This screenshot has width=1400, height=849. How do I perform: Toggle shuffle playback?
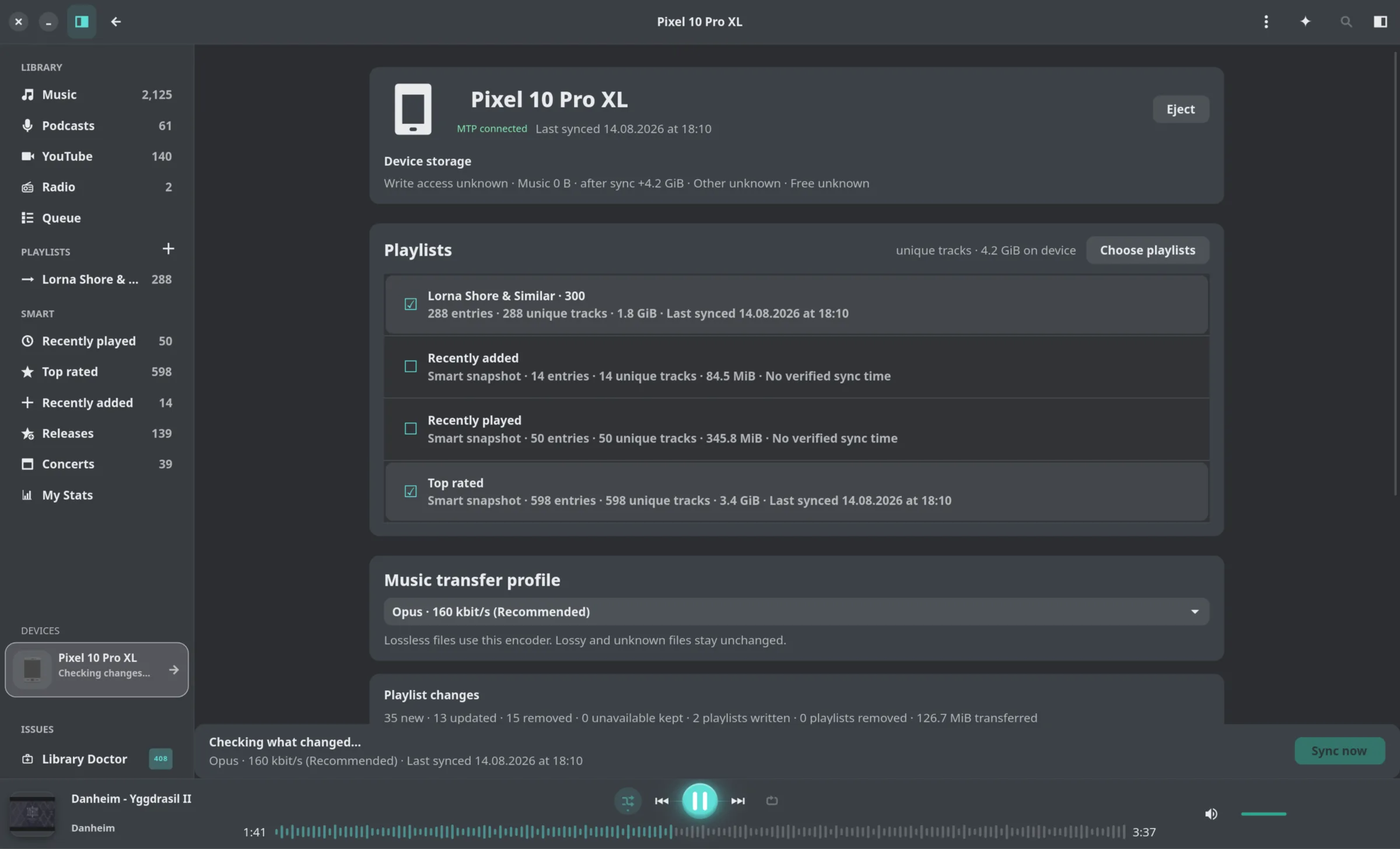[x=628, y=801]
